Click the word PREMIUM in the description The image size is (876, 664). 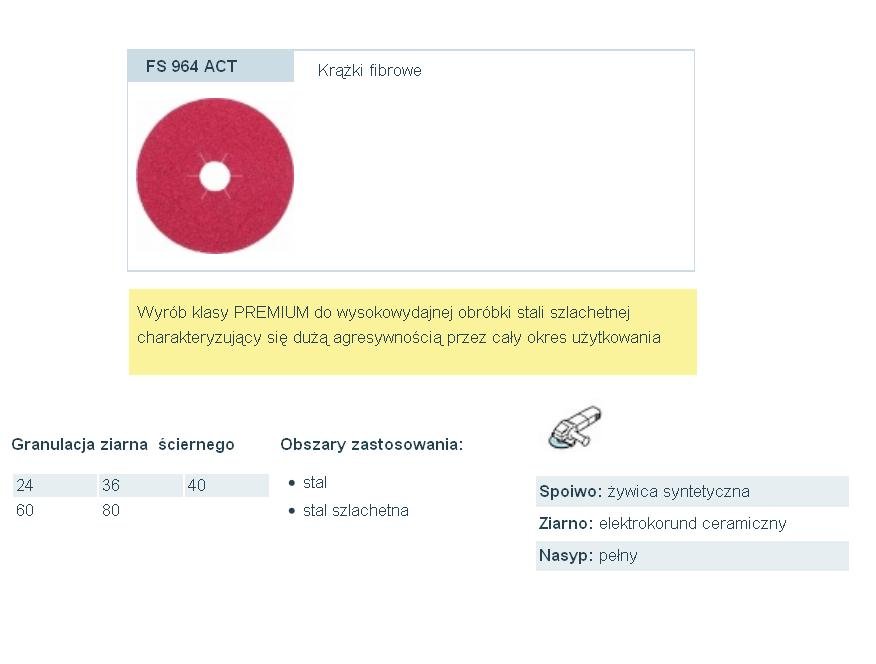pyautogui.click(x=271, y=312)
